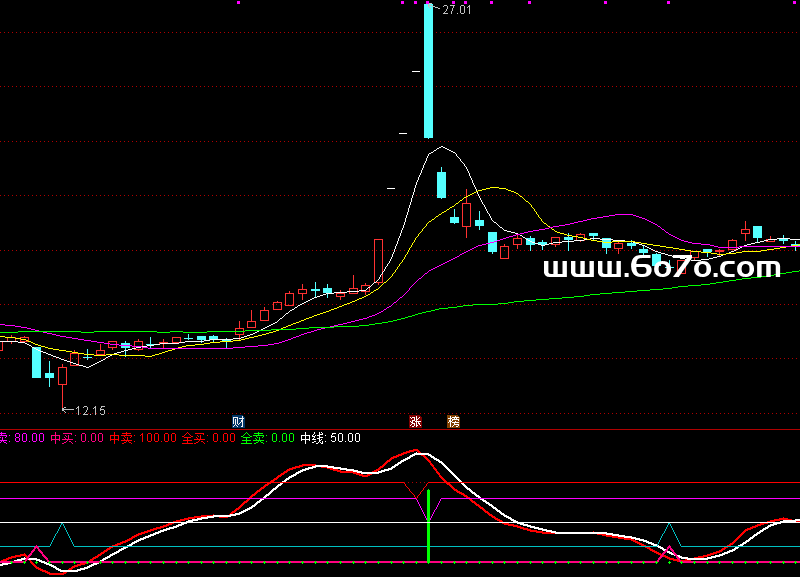Click the green vertical signal bar in indicator
Image resolution: width=800 pixels, height=577 pixels.
coord(429,526)
